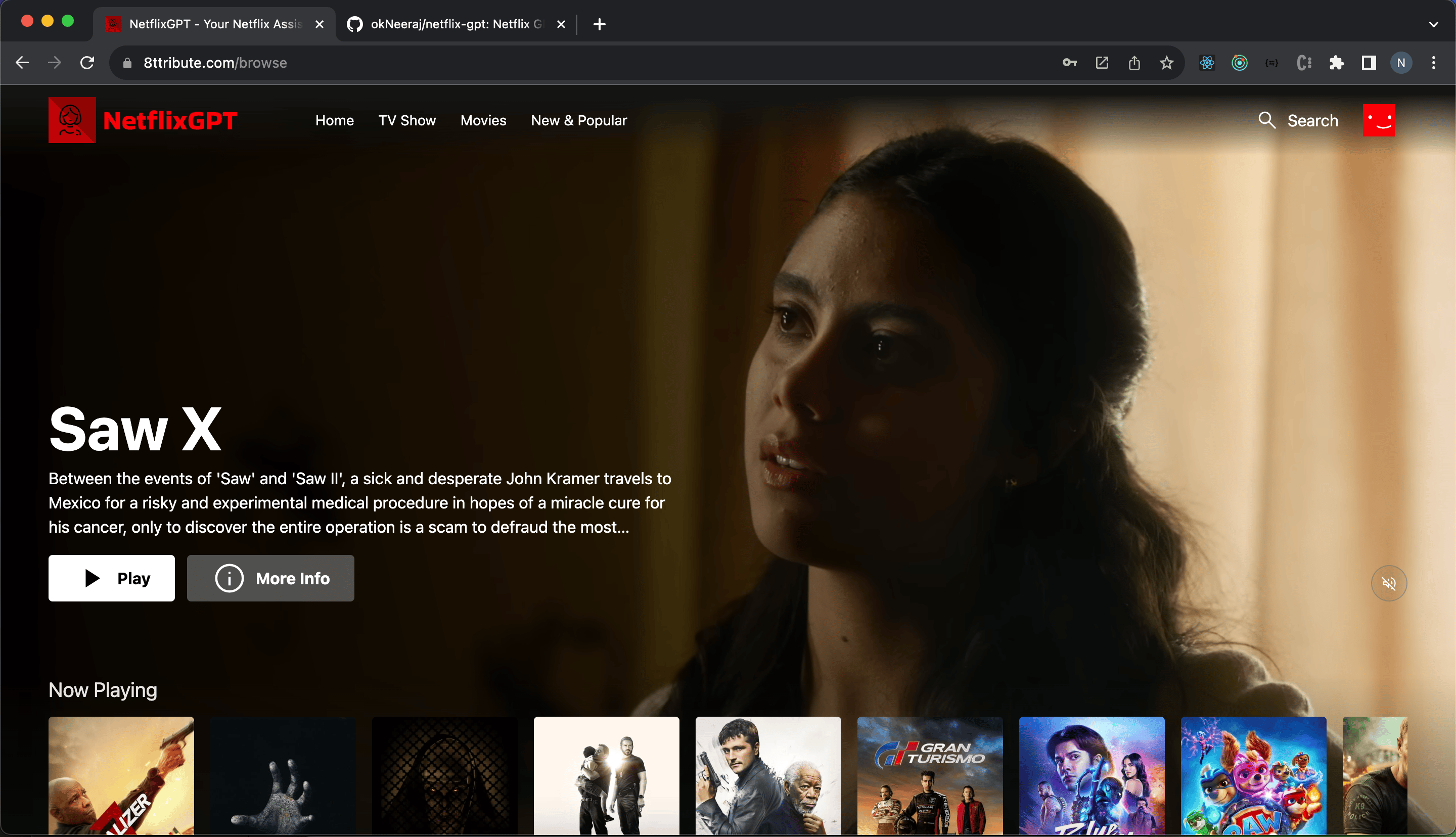Click the NetflixGPT logo icon
This screenshot has height=837, width=1456.
pos(72,120)
